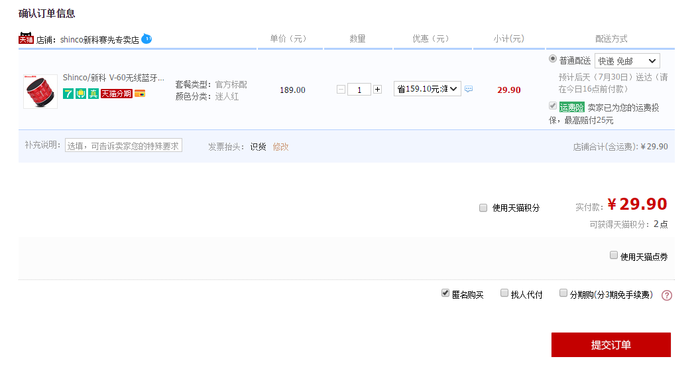Viewport: 700px width, 375px height.
Task: Click the 优惠（元） column header
Action: click(x=430, y=39)
